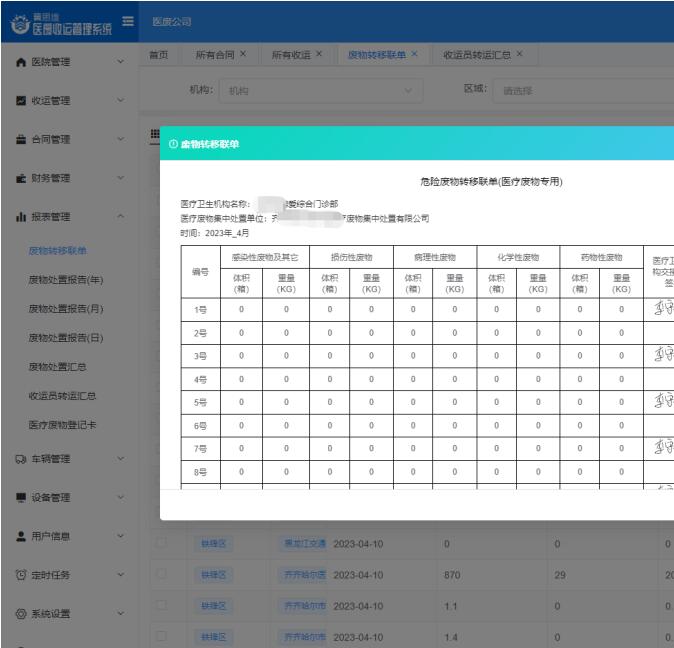The image size is (674, 648).
Task: Collapse the 报表管理 menu section
Action: point(121,217)
